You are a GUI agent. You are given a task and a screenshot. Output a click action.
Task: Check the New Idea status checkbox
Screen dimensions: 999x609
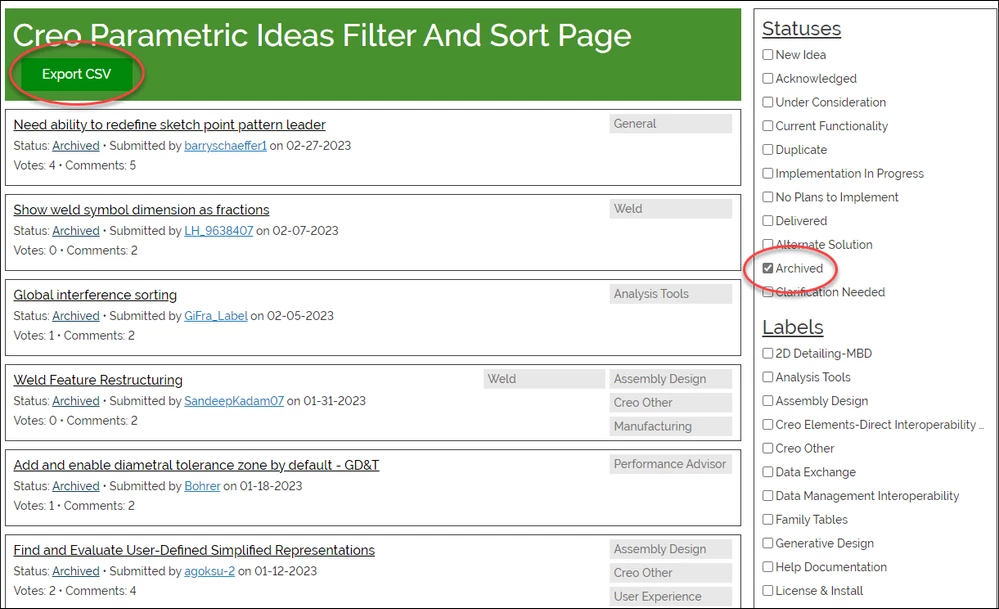768,55
